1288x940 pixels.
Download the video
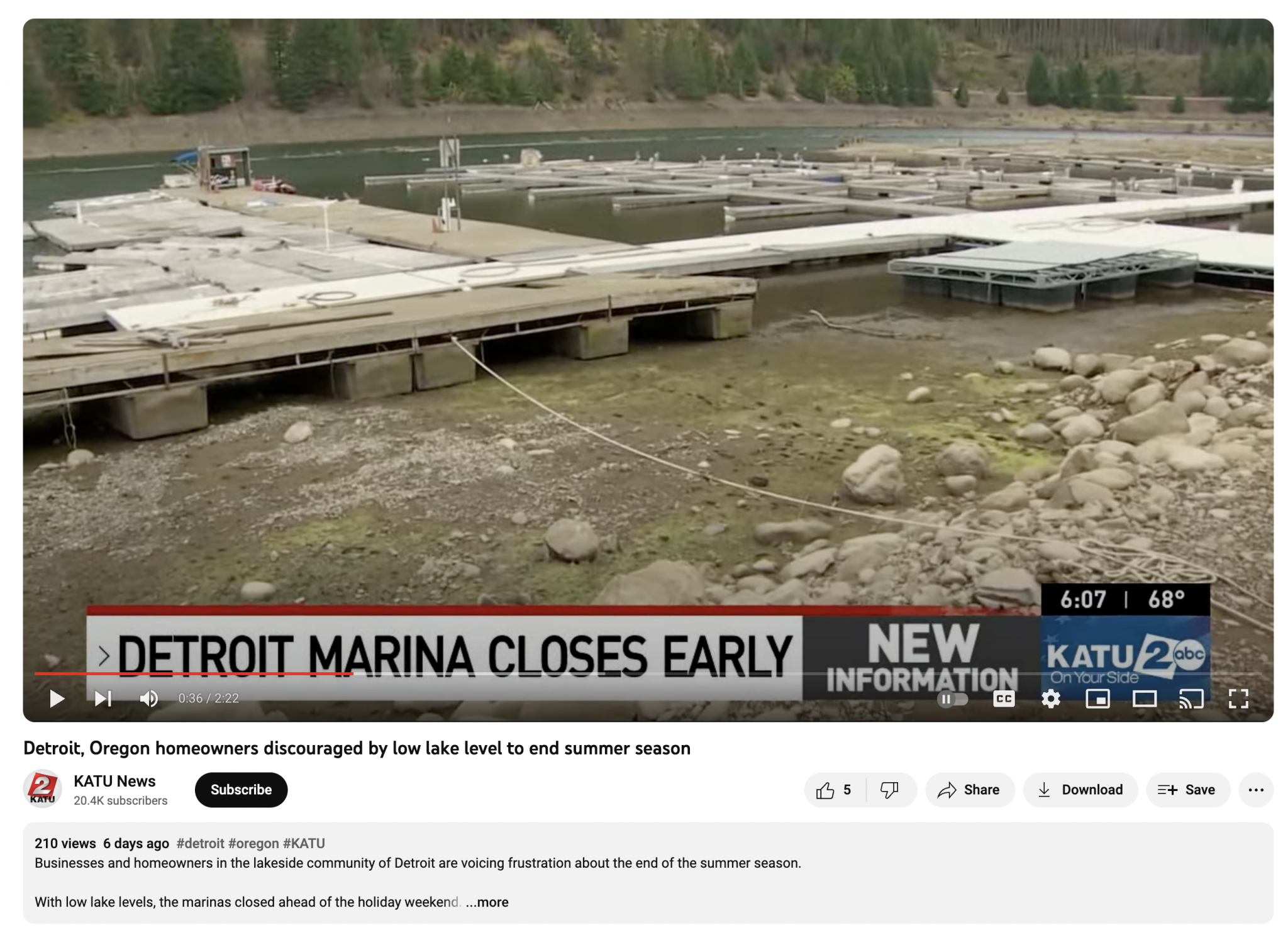point(1080,790)
